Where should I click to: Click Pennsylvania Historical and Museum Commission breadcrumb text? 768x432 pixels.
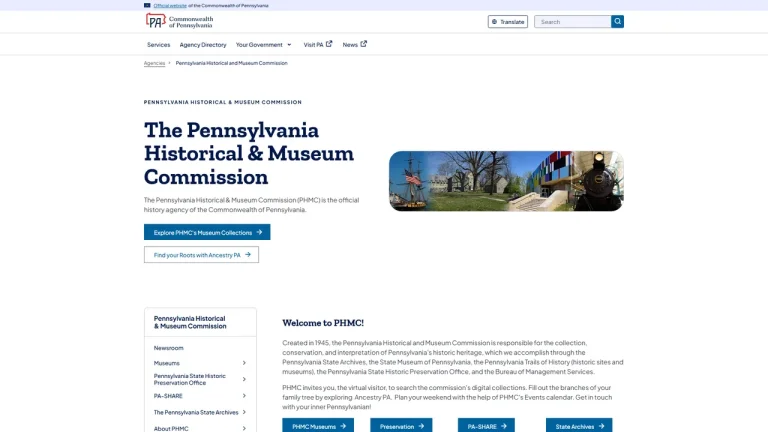(x=232, y=63)
